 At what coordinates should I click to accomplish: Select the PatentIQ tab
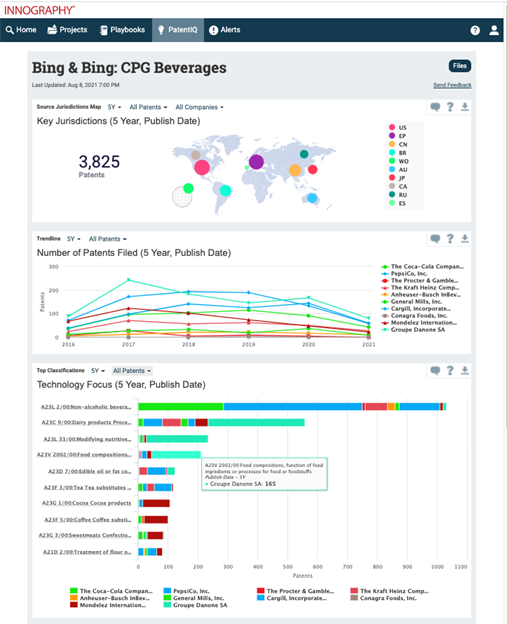point(178,30)
